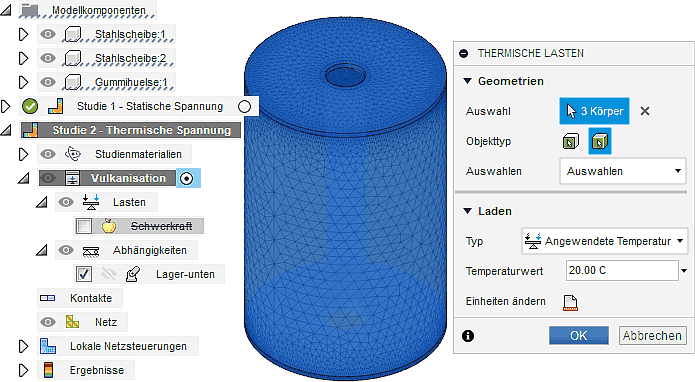Select the bodies object type icon
The height and width of the screenshot is (382, 695).
click(600, 141)
